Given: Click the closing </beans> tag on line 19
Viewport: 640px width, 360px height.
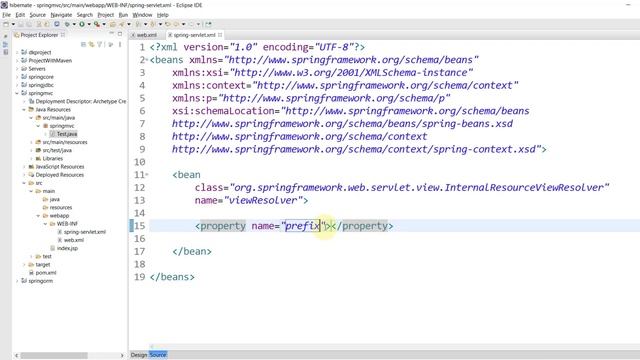Looking at the screenshot, I should [172, 277].
